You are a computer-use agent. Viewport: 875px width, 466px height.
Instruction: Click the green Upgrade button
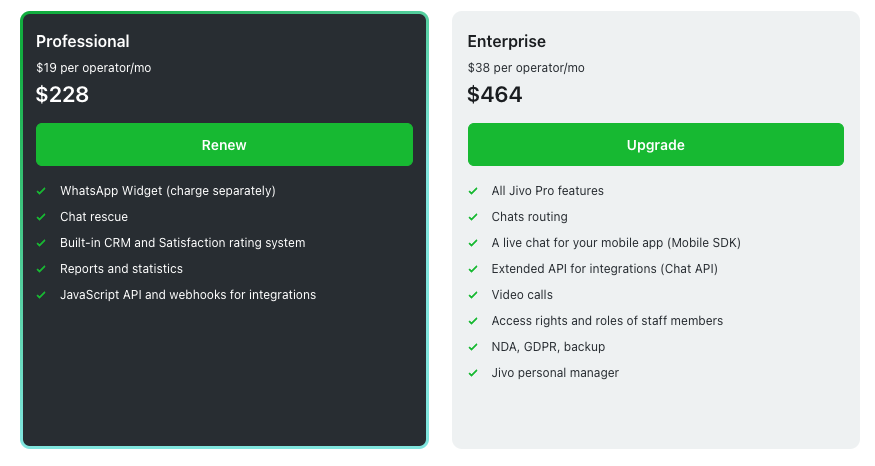point(655,145)
